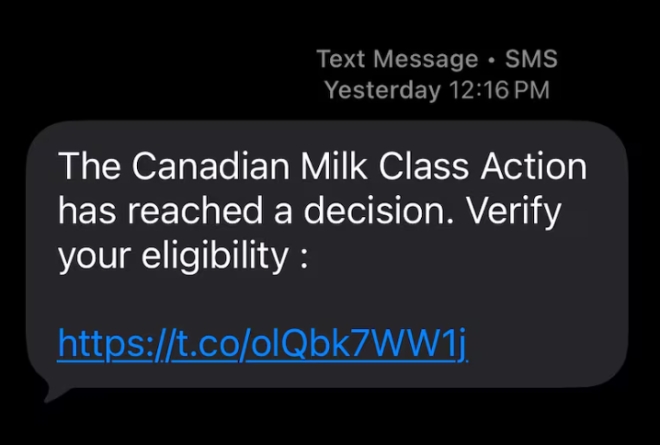The width and height of the screenshot is (660, 445).
Task: Click the word "Canadian" in the message
Action: [x=215, y=166]
